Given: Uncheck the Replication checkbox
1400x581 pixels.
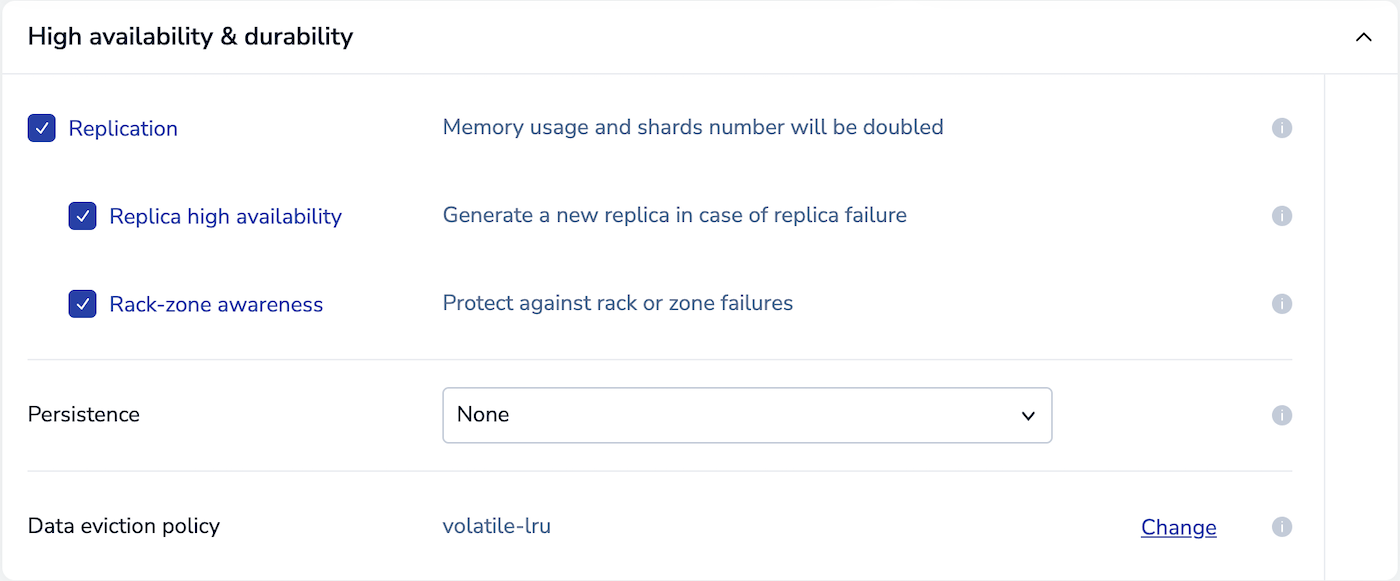Looking at the screenshot, I should pyautogui.click(x=42, y=128).
